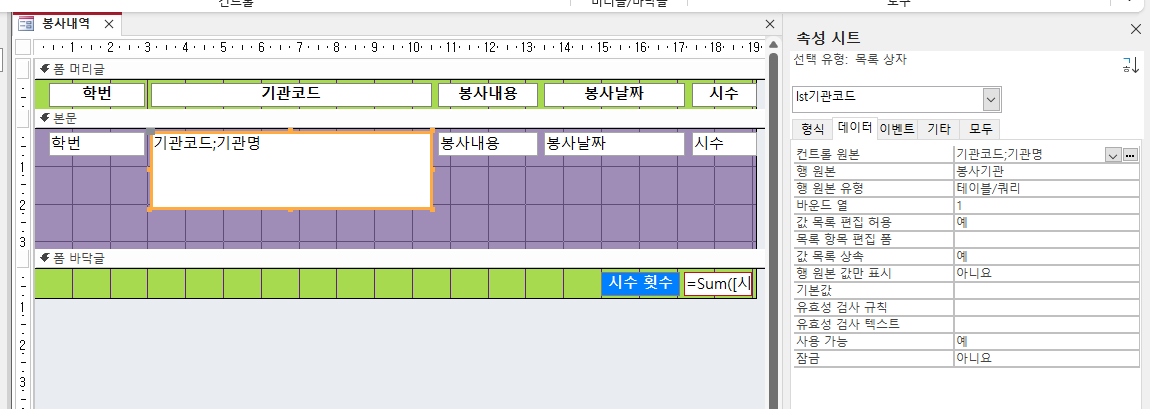Viewport: 1150px width, 409px height.
Task: Click the 봉사내역 form tab icon
Action: [26, 23]
